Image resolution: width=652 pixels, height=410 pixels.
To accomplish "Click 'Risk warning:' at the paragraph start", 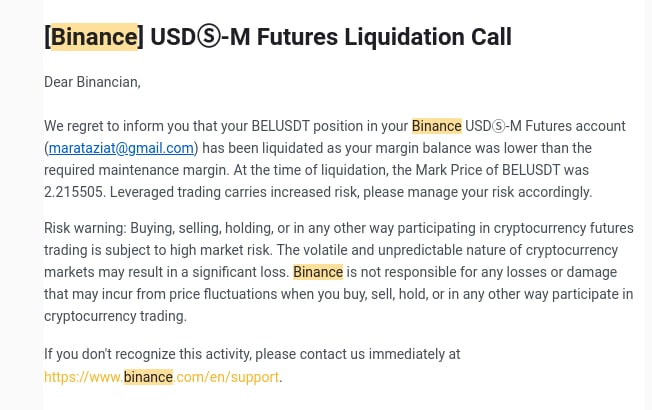I will 85,228.
